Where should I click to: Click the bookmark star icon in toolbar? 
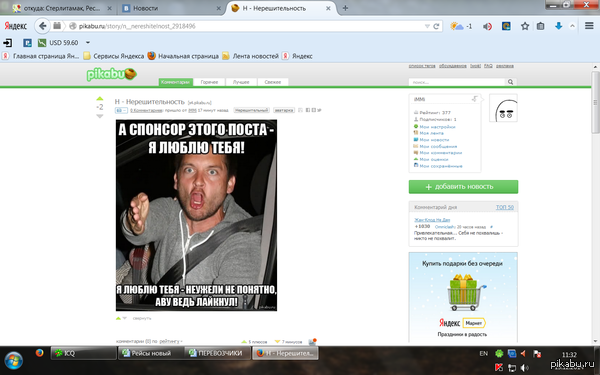[x=525, y=26]
